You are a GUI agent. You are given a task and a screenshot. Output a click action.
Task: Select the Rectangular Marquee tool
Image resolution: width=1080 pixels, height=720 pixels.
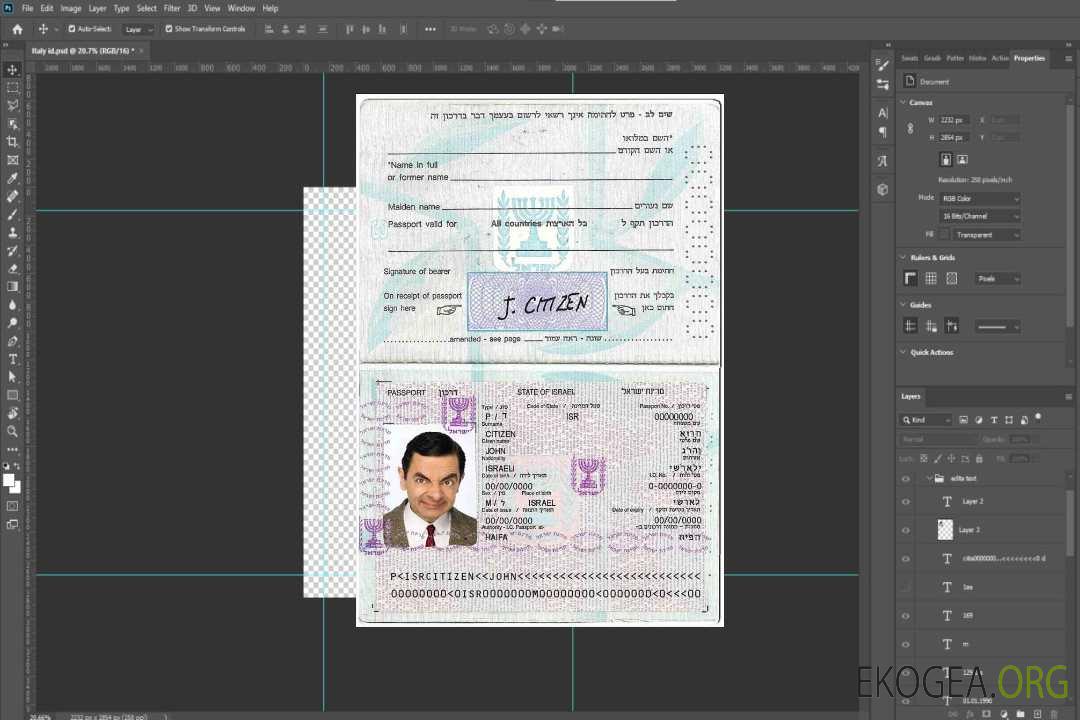(12, 88)
